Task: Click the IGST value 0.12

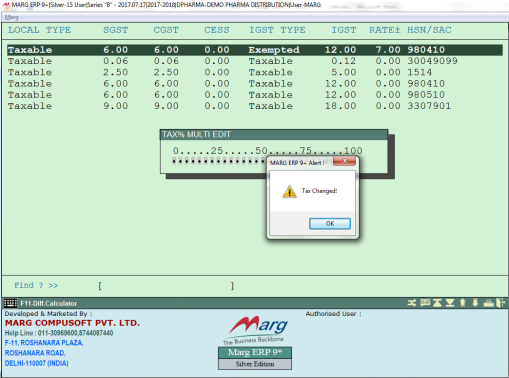Action: 343,61
